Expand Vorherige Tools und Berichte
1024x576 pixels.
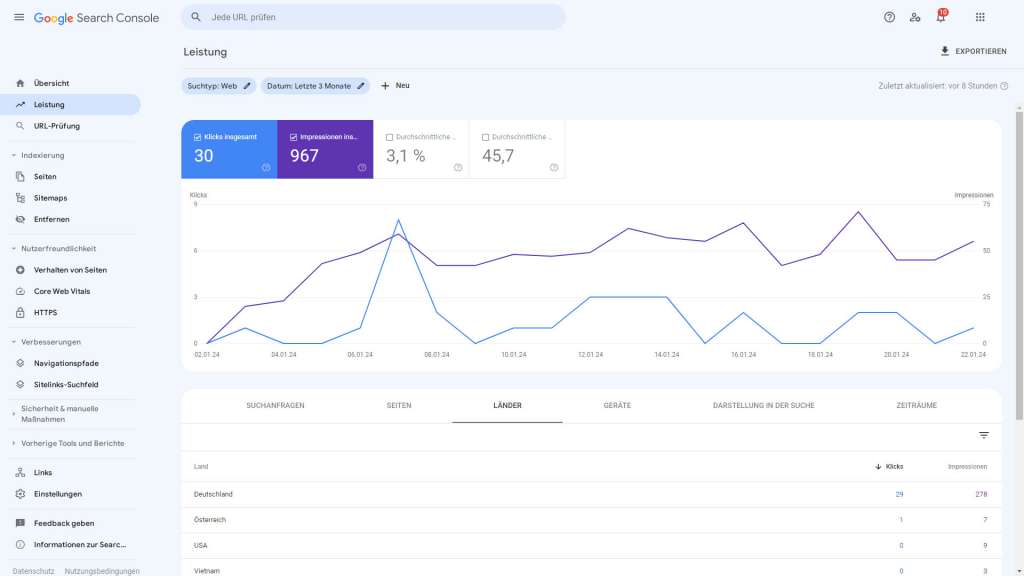[x=12, y=442]
